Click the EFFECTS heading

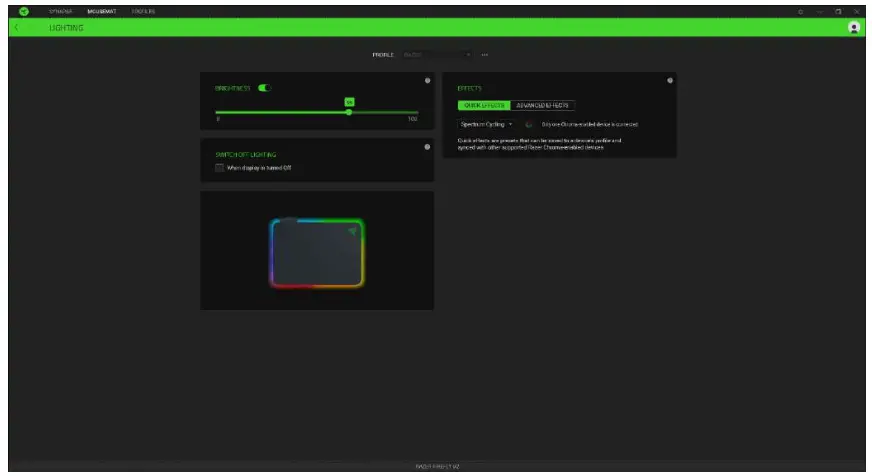(469, 88)
